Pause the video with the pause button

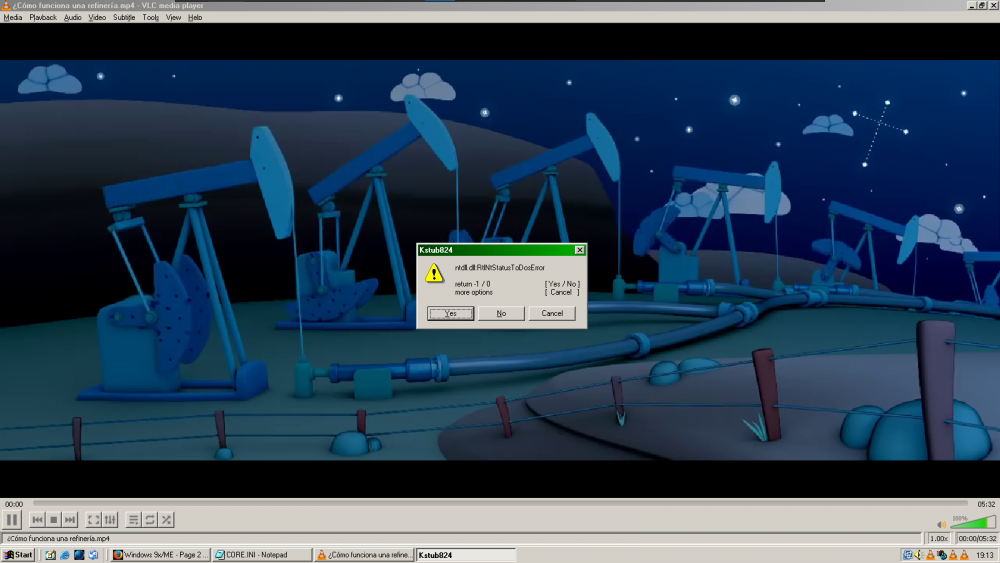pyautogui.click(x=12, y=520)
